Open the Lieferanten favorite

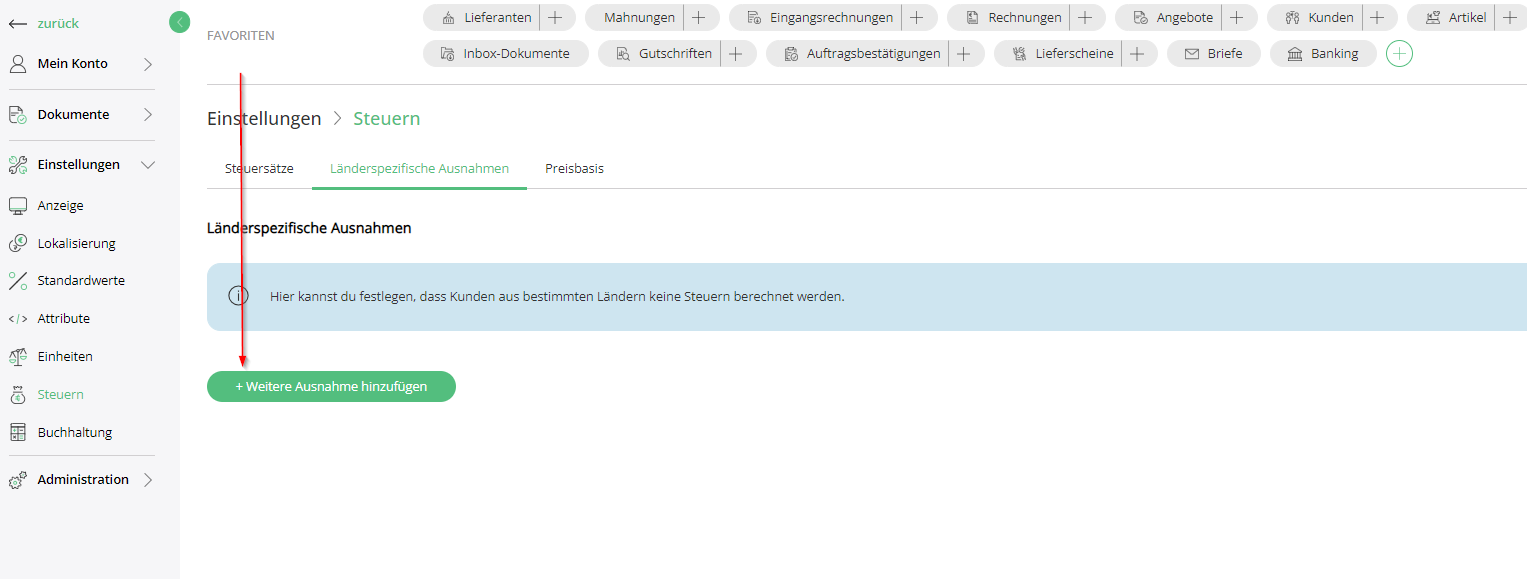tap(486, 17)
